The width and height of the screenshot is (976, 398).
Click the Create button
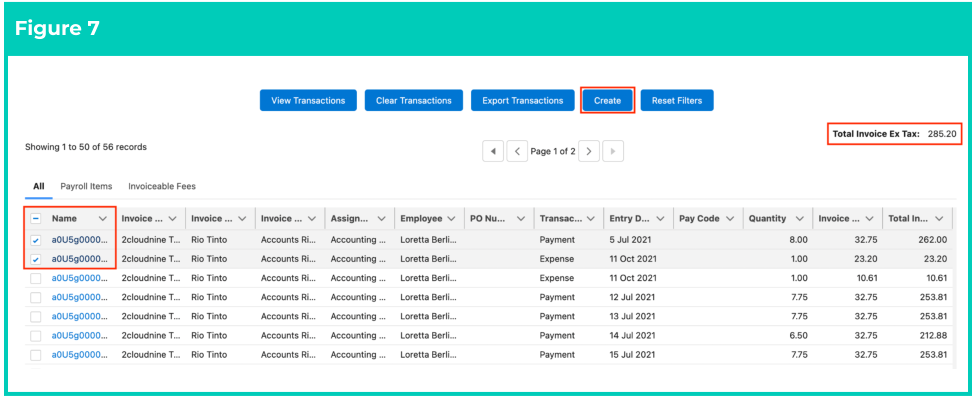[608, 100]
